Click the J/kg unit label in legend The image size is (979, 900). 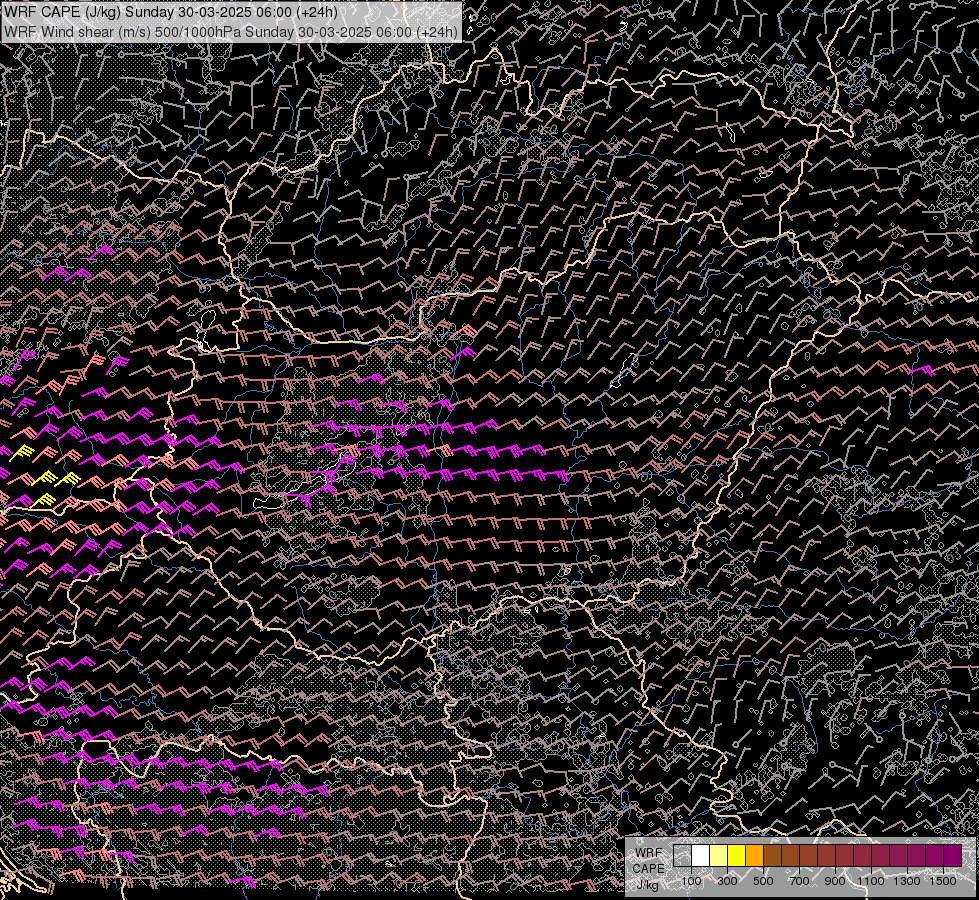648,885
